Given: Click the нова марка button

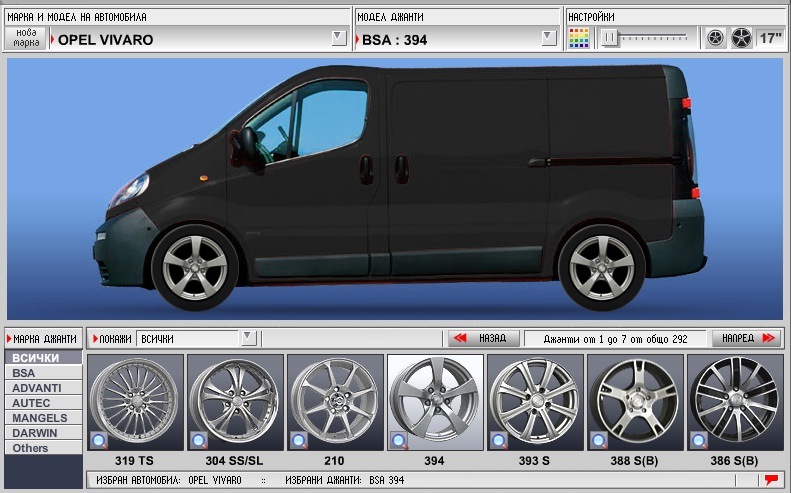Looking at the screenshot, I should click(26, 38).
